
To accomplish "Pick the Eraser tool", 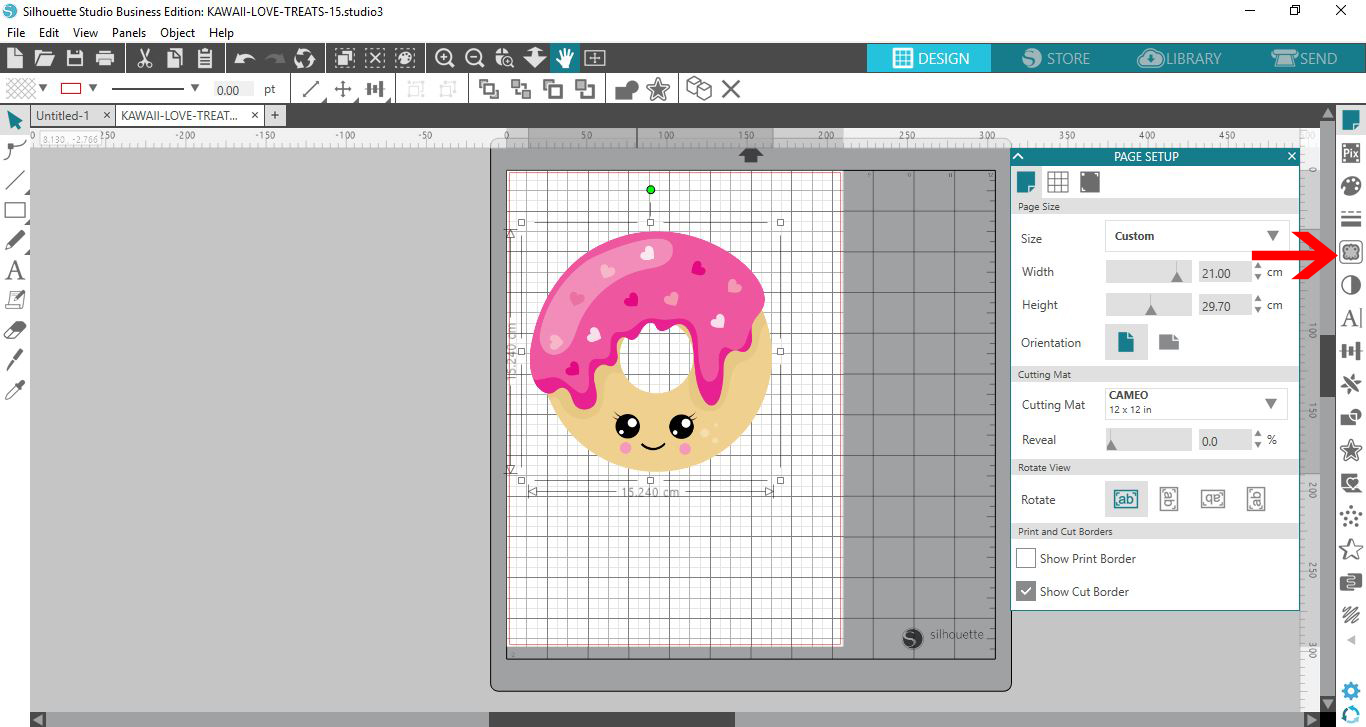I will pyautogui.click(x=15, y=329).
